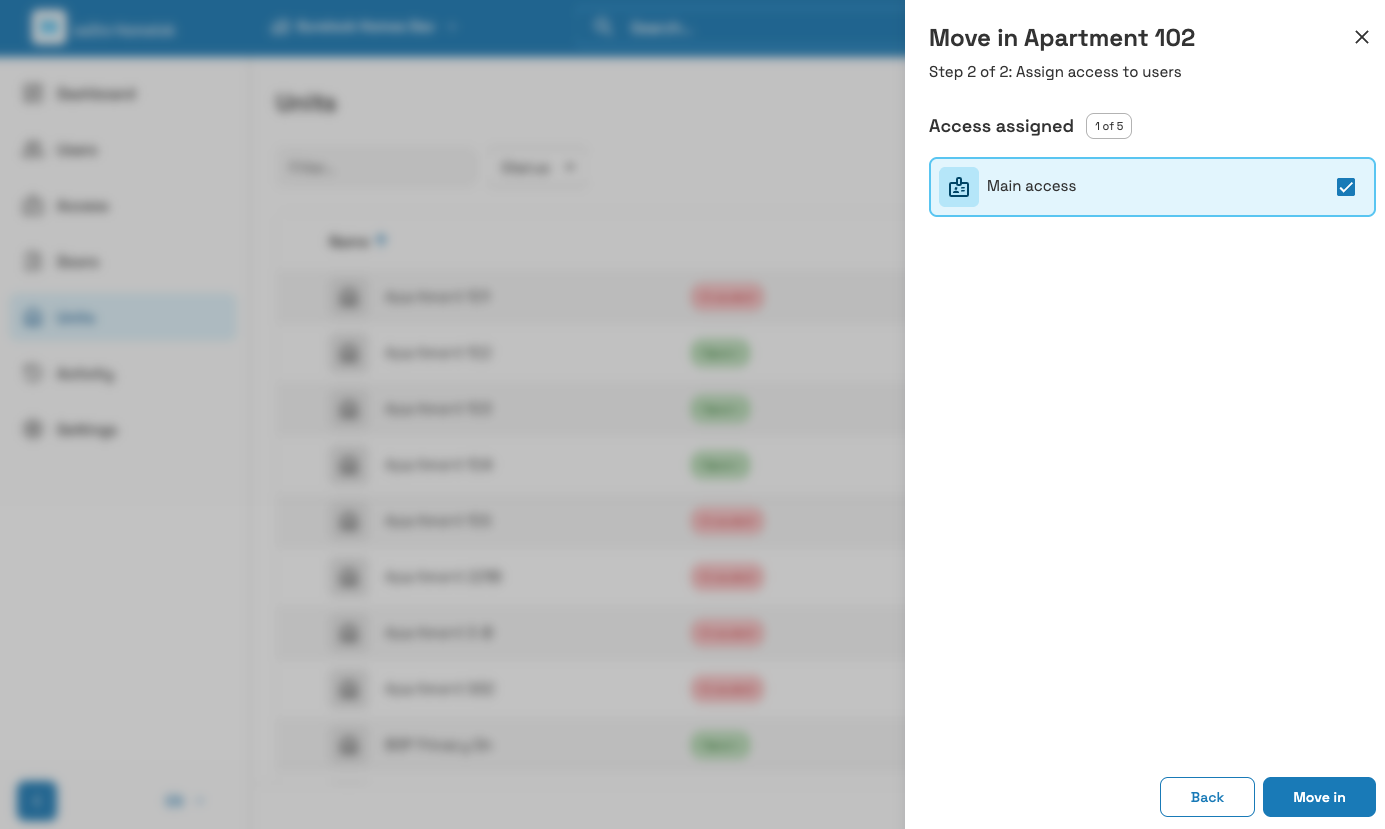The width and height of the screenshot is (1385, 829).
Task: Click the "1 of 5" count badge
Action: pos(1109,126)
